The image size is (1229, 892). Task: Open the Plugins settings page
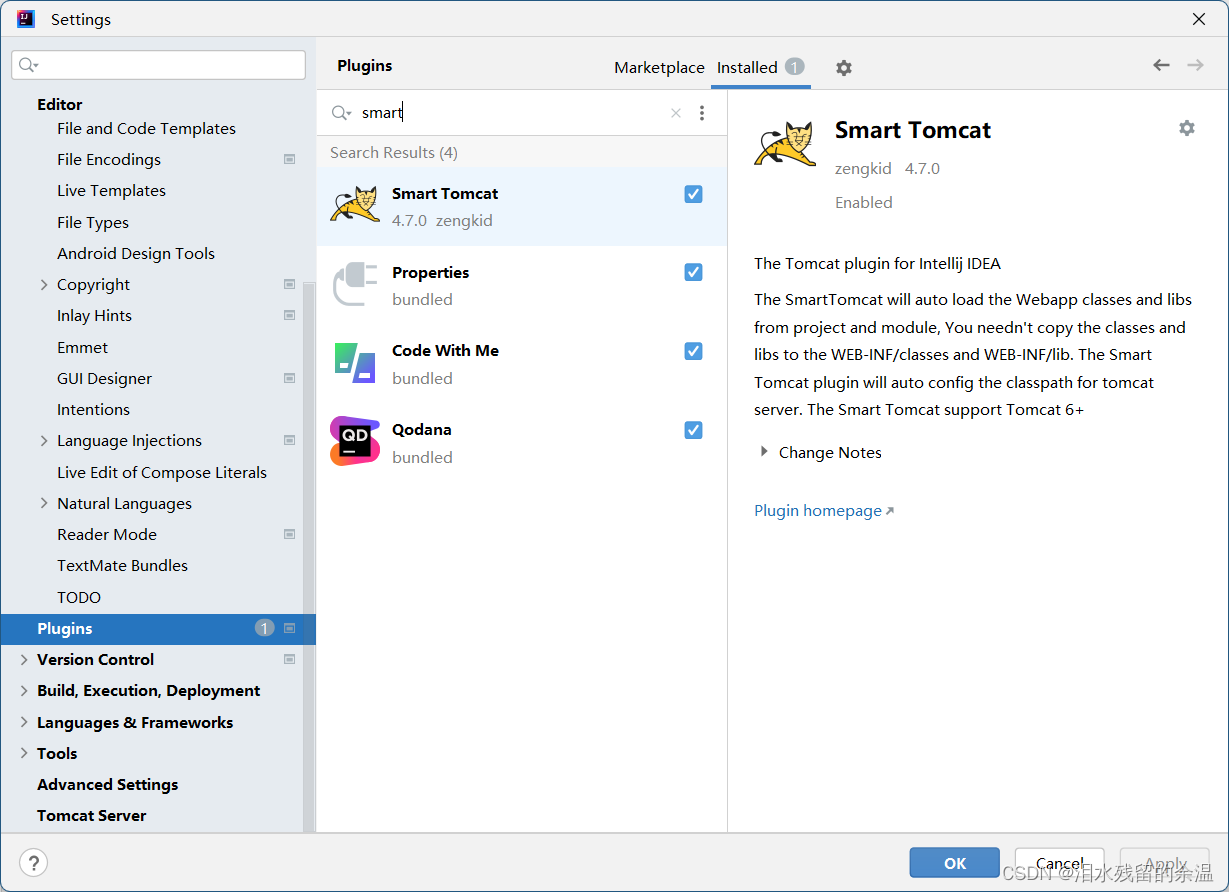(x=158, y=629)
